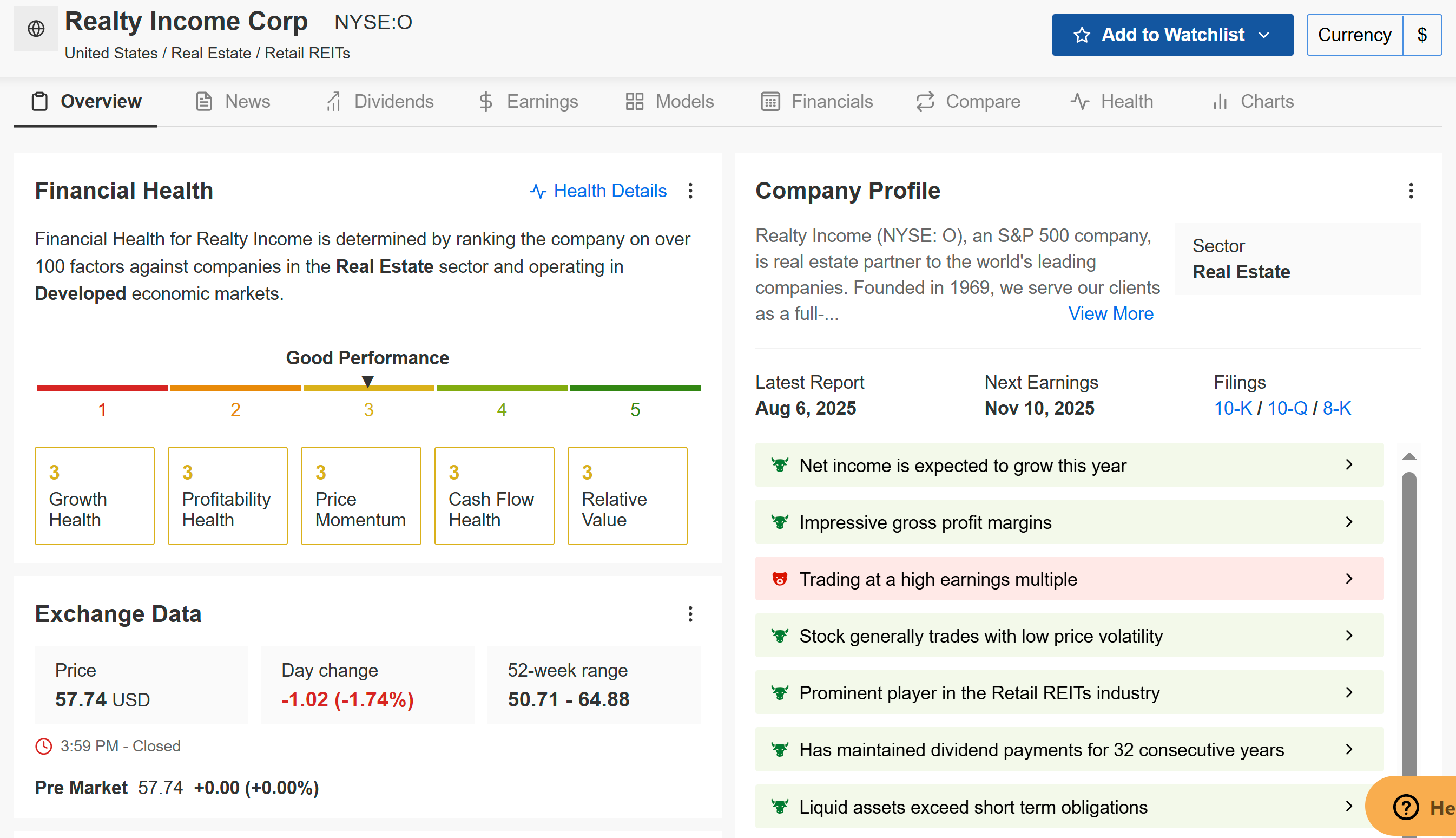The height and width of the screenshot is (838, 1456).
Task: Click the help question mark icon
Action: 1405,807
